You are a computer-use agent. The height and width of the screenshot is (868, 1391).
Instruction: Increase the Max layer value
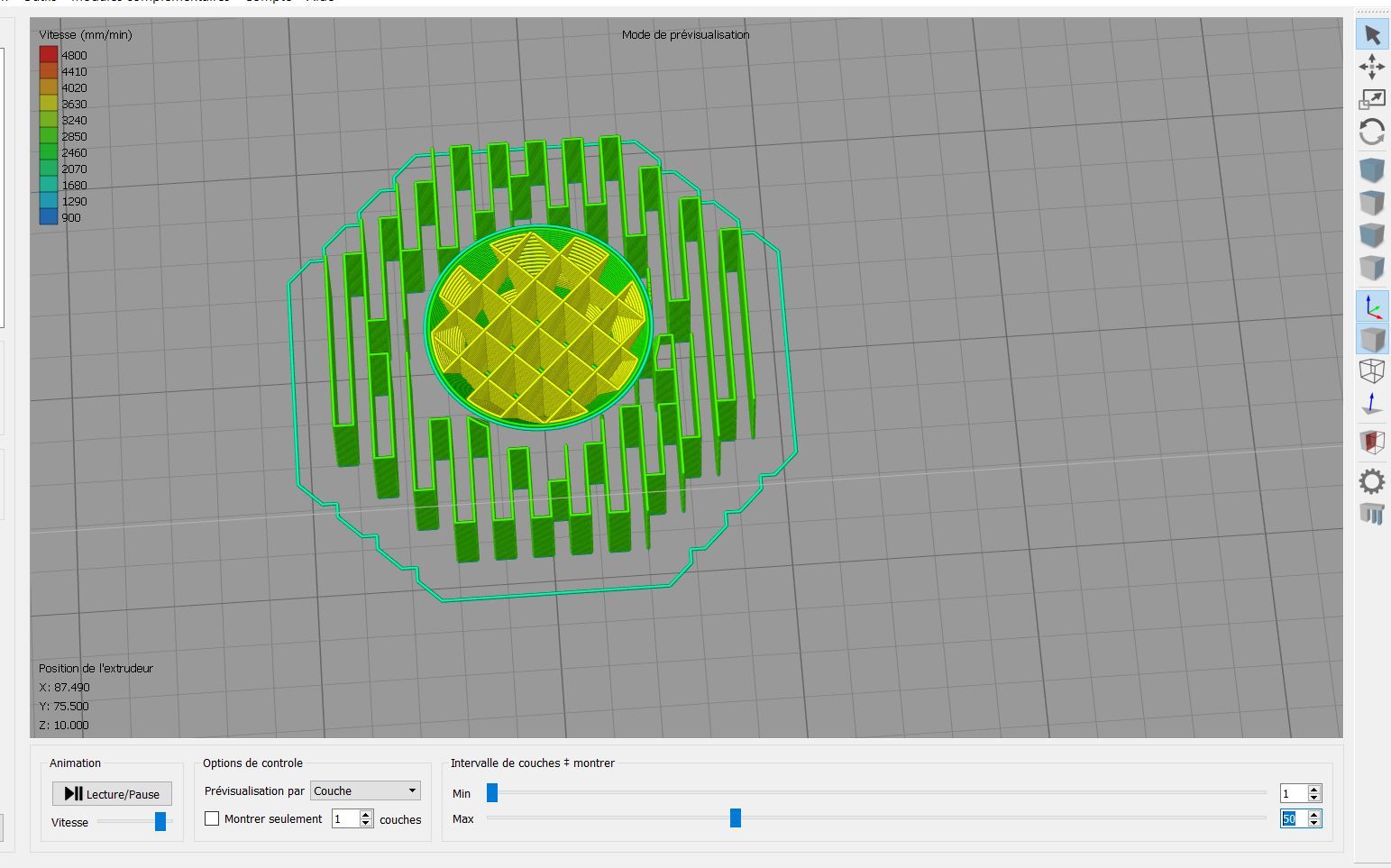click(1314, 814)
